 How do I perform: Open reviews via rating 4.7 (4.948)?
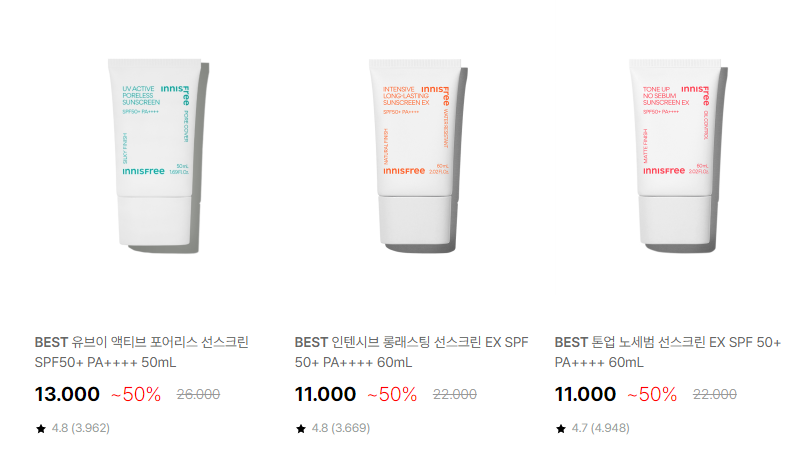pyautogui.click(x=600, y=428)
